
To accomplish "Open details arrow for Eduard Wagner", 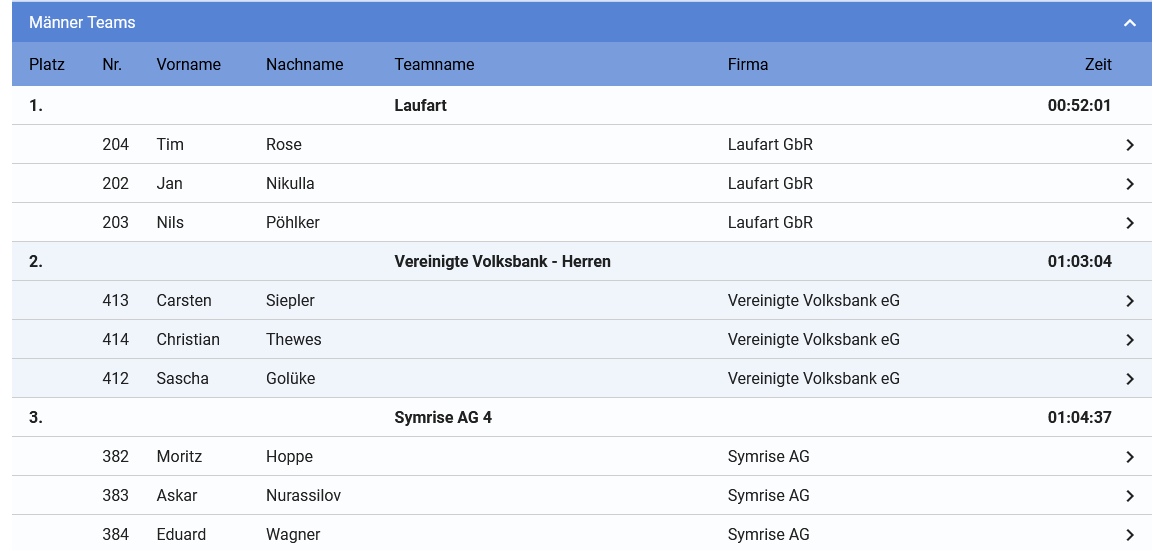I will pos(1129,535).
